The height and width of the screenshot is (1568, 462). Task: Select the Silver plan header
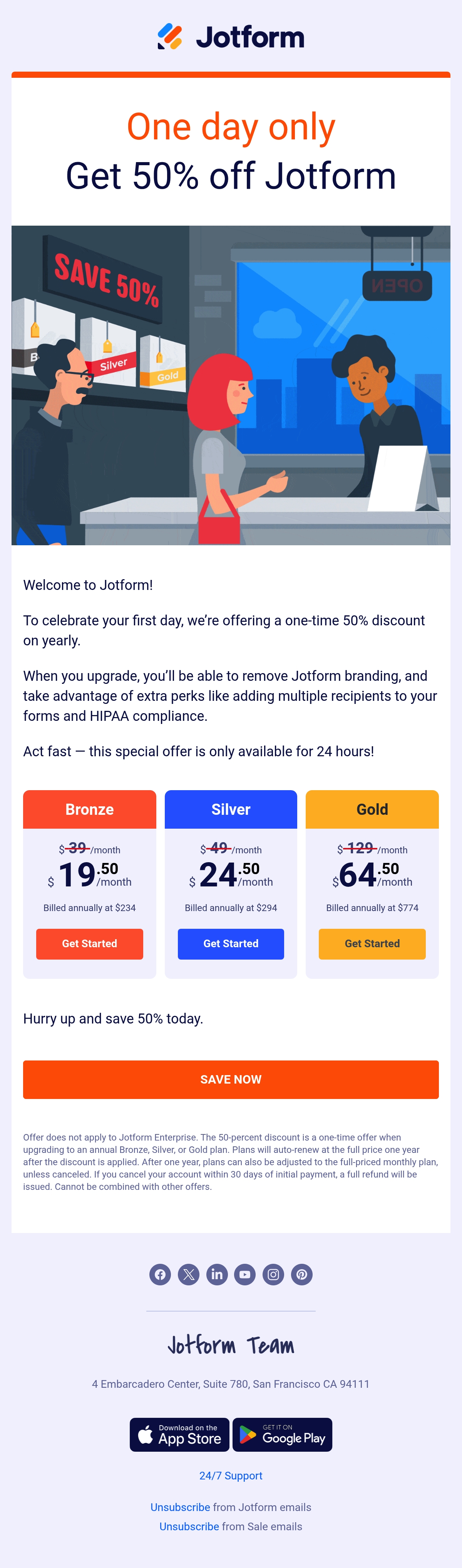point(231,809)
